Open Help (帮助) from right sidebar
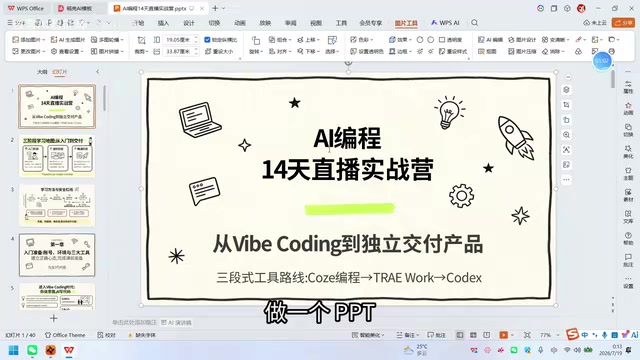This screenshot has width=640, height=360. click(x=628, y=238)
